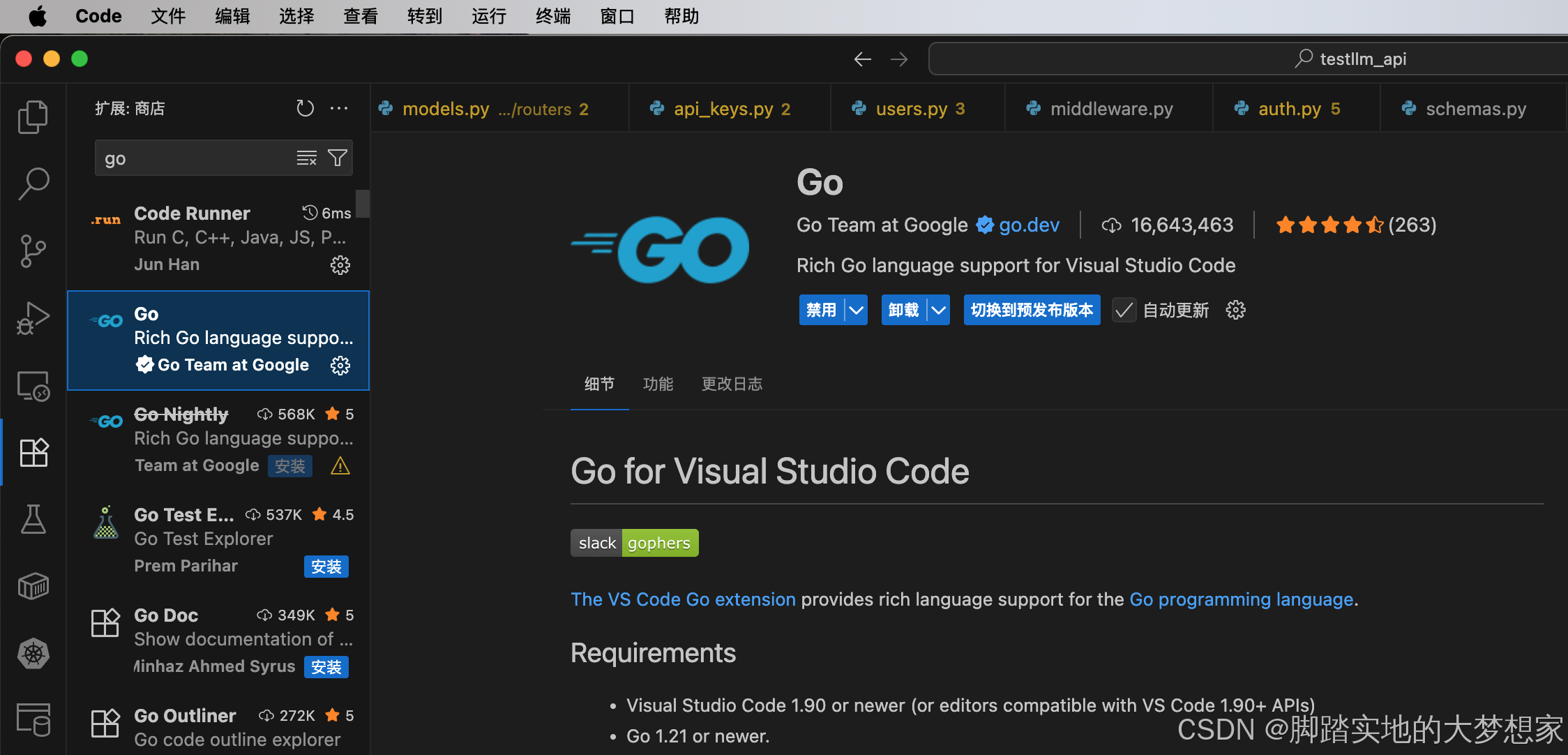The width and height of the screenshot is (1568, 755).
Task: Open the database view icon at bottom of activity bar
Action: click(33, 720)
